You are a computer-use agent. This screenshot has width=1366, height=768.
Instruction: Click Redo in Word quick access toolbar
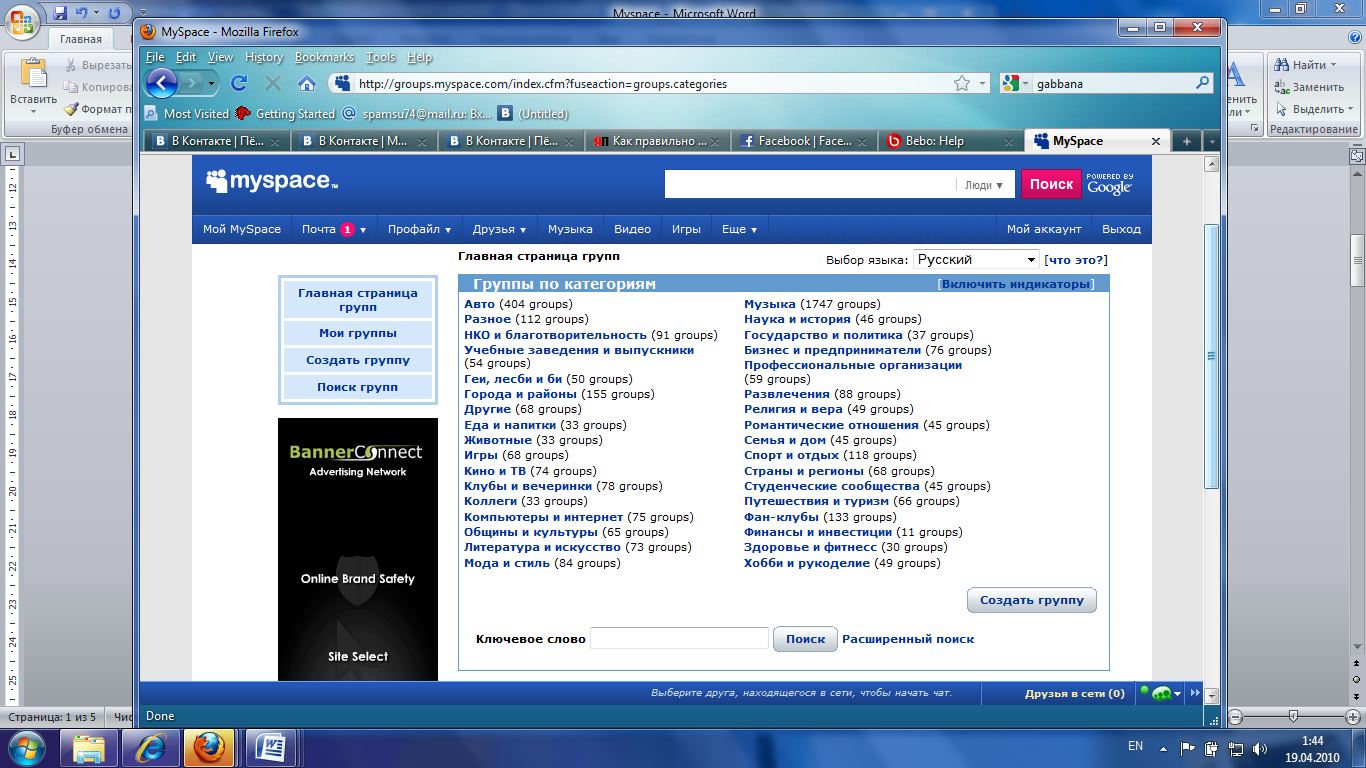click(x=114, y=13)
